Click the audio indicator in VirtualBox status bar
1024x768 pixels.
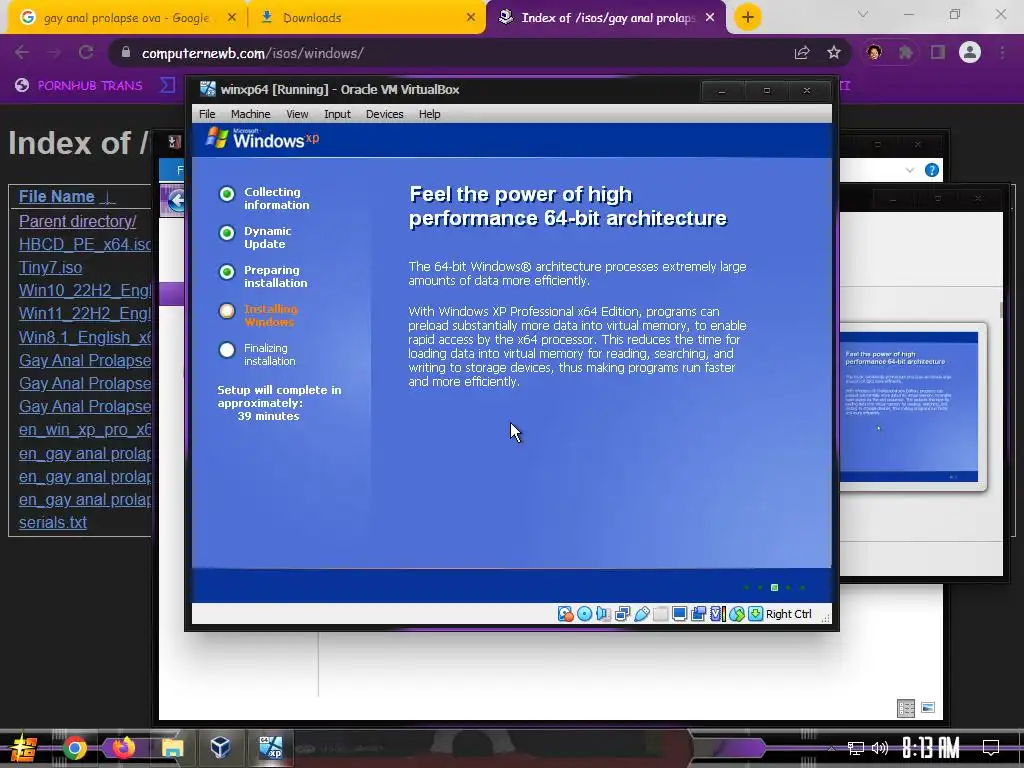pyautogui.click(x=603, y=614)
